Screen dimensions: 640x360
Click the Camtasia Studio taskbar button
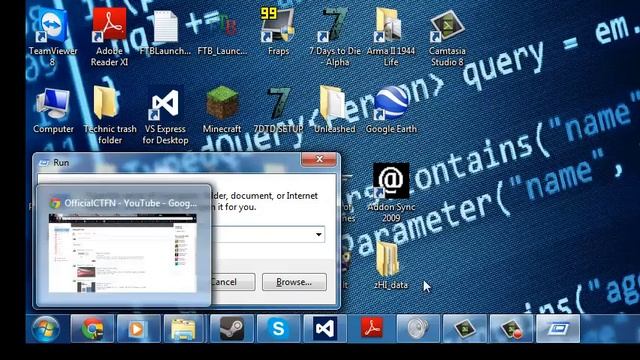click(x=464, y=329)
